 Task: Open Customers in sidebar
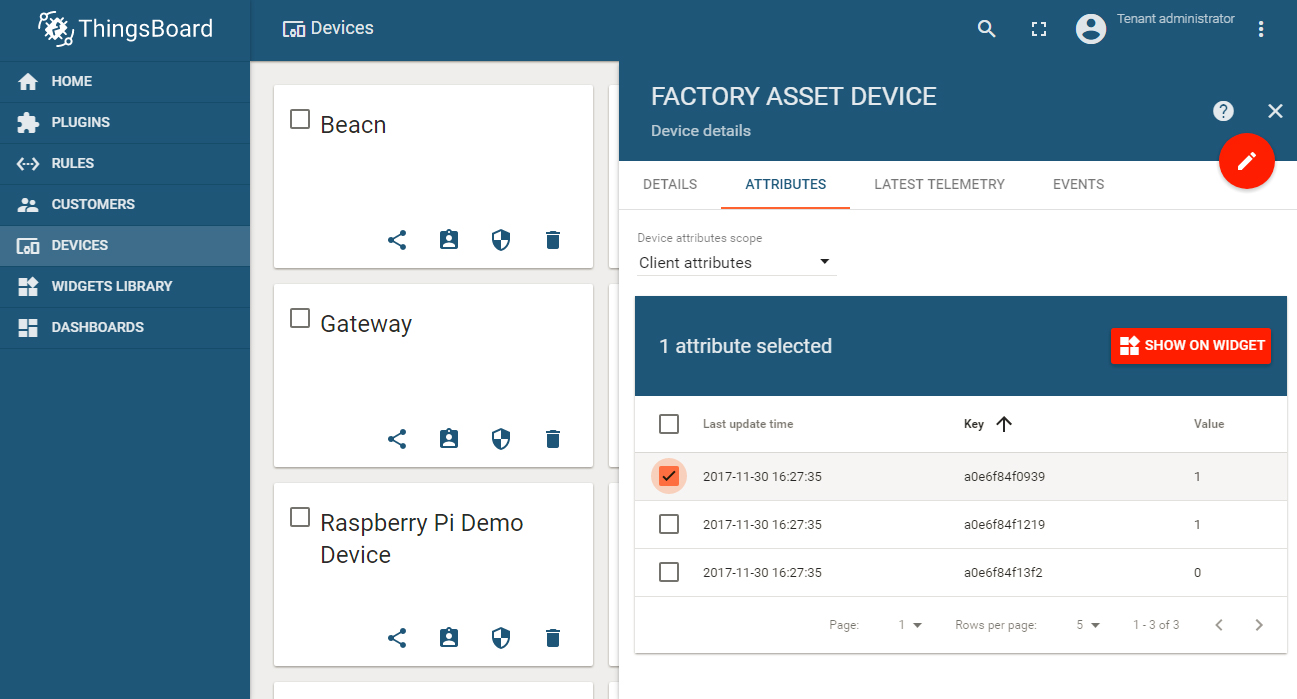[x=125, y=204]
